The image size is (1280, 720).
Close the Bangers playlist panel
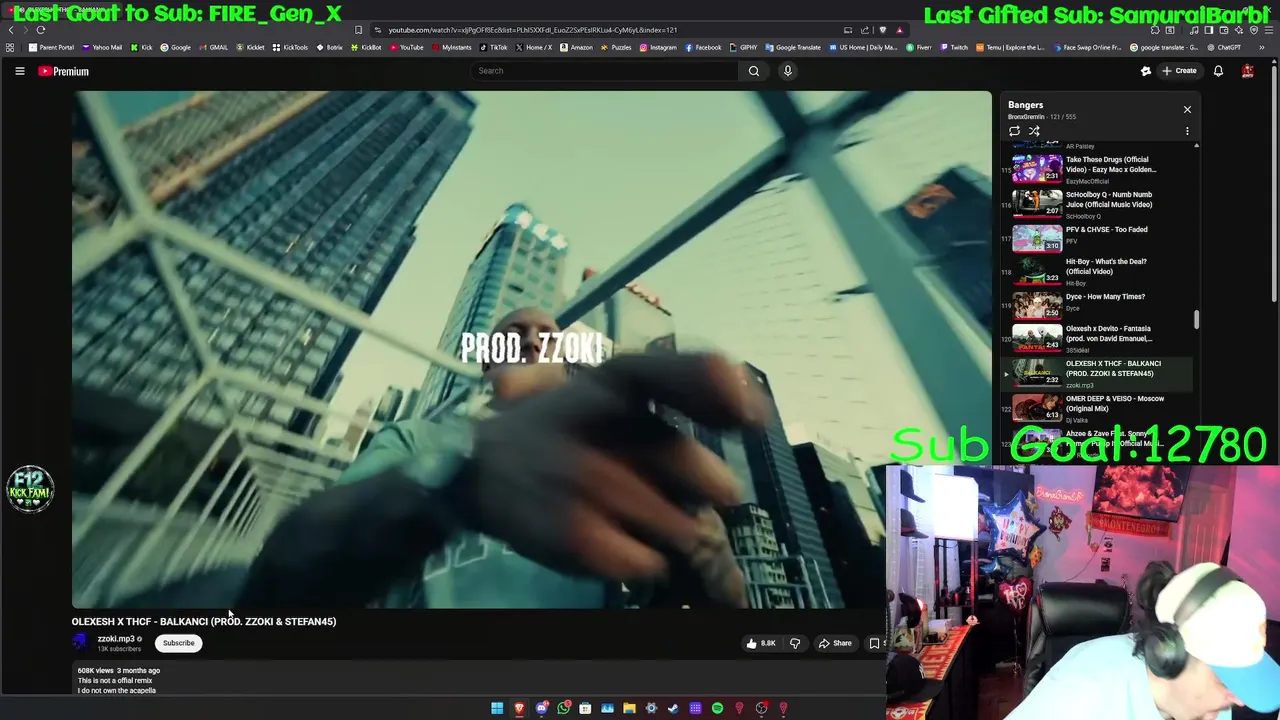pyautogui.click(x=1187, y=109)
